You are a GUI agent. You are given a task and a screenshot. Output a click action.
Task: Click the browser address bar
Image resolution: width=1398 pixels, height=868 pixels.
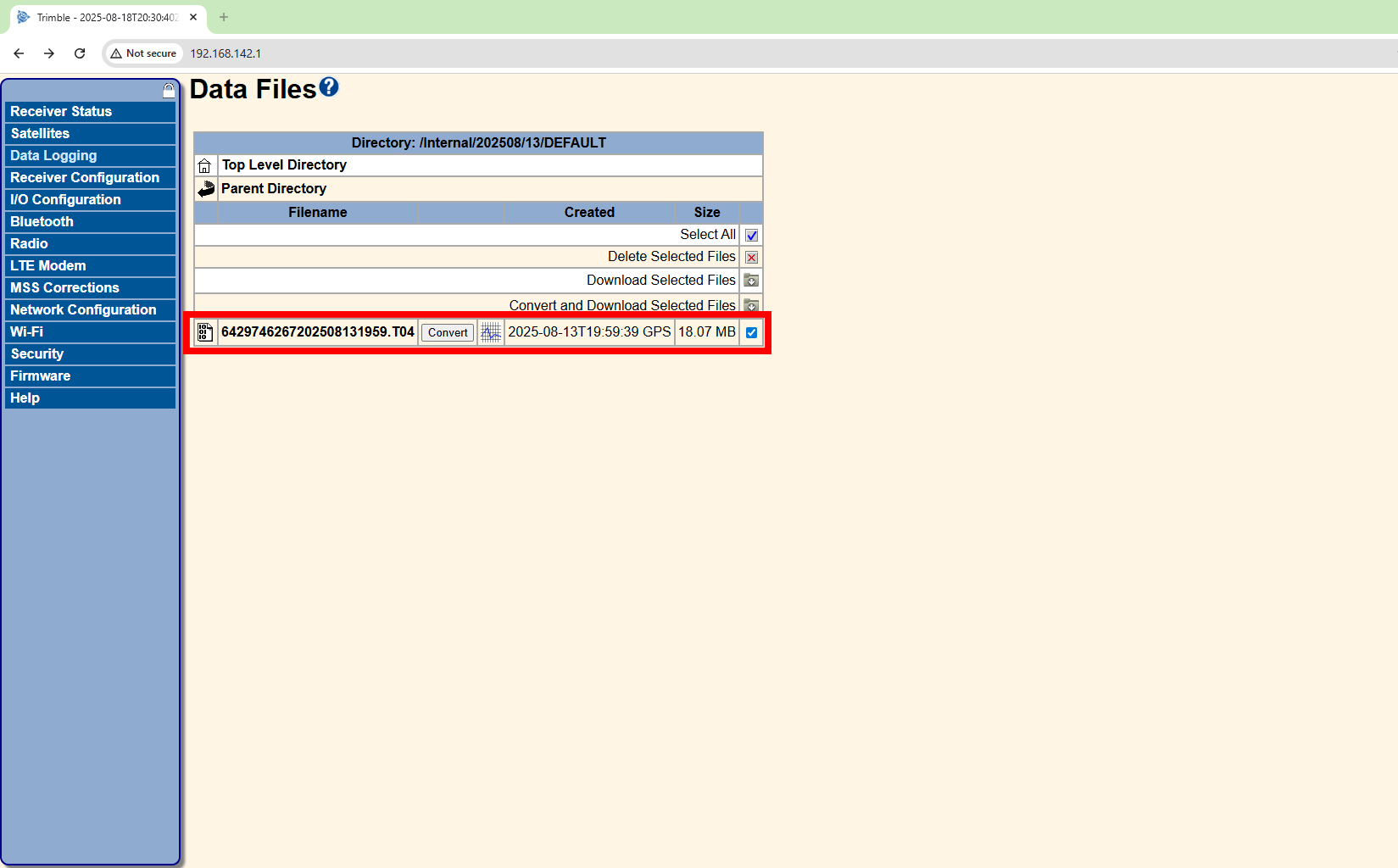coord(593,53)
